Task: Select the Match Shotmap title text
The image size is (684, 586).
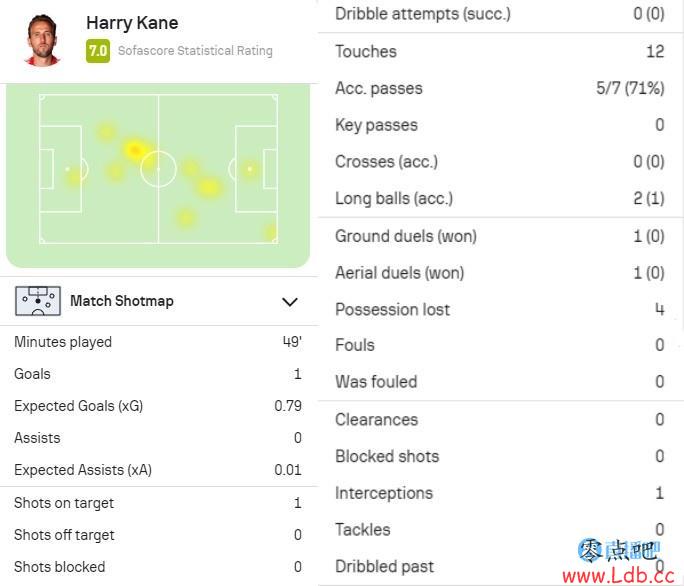Action: pyautogui.click(x=122, y=301)
